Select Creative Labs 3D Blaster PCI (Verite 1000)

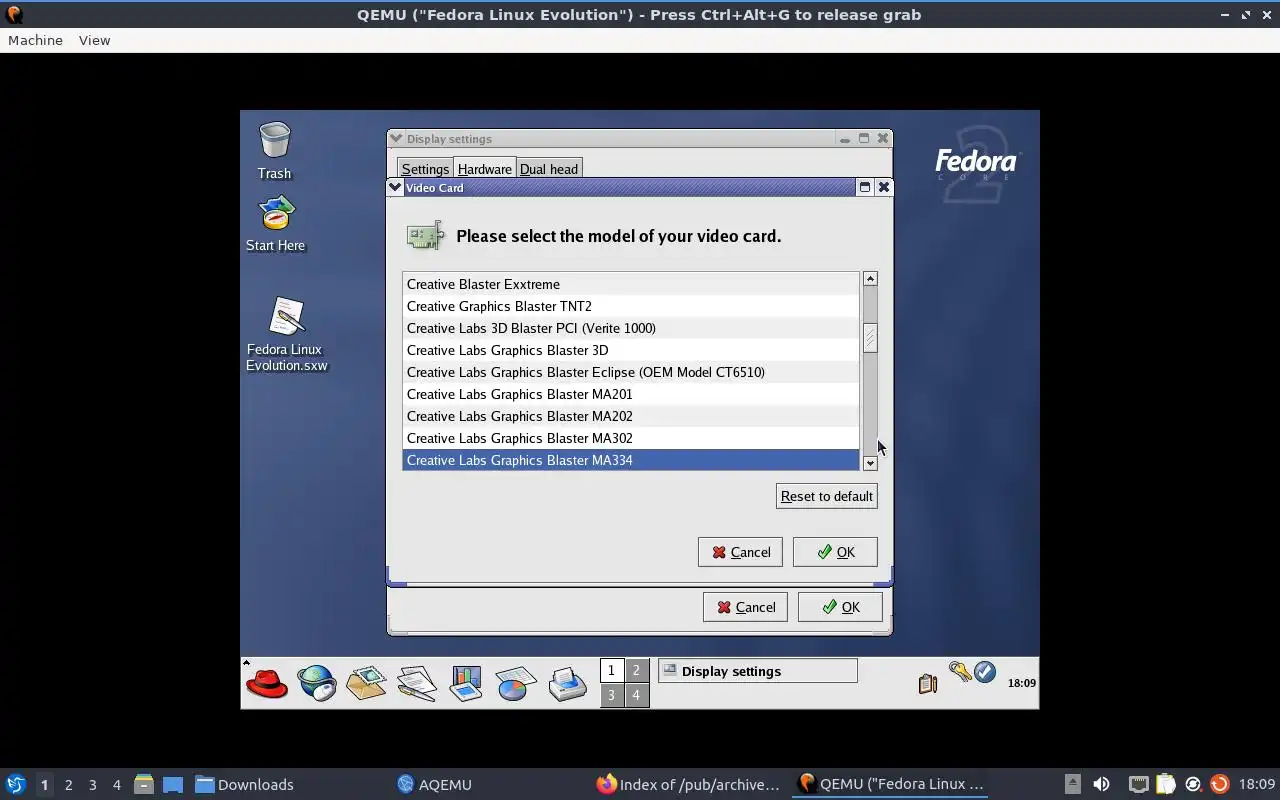click(631, 328)
